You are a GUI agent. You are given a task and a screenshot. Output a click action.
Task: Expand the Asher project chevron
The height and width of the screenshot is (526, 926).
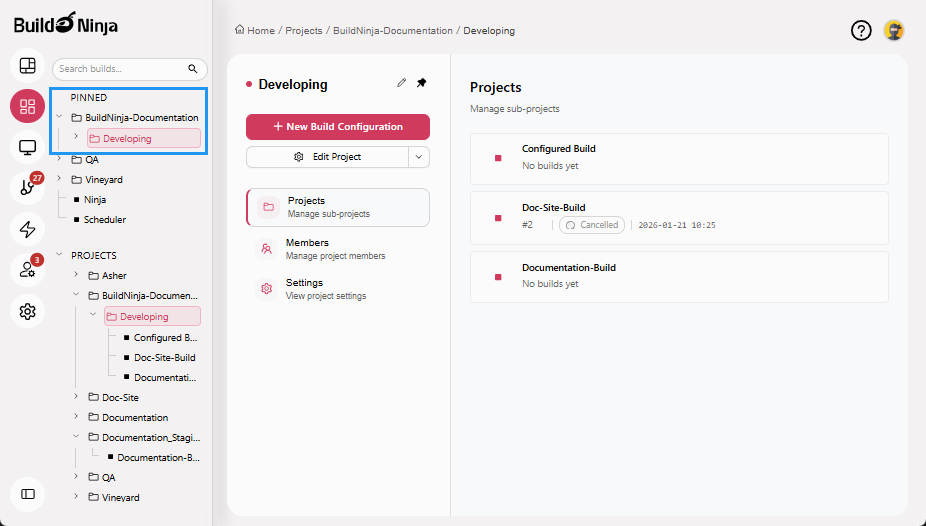(76, 275)
